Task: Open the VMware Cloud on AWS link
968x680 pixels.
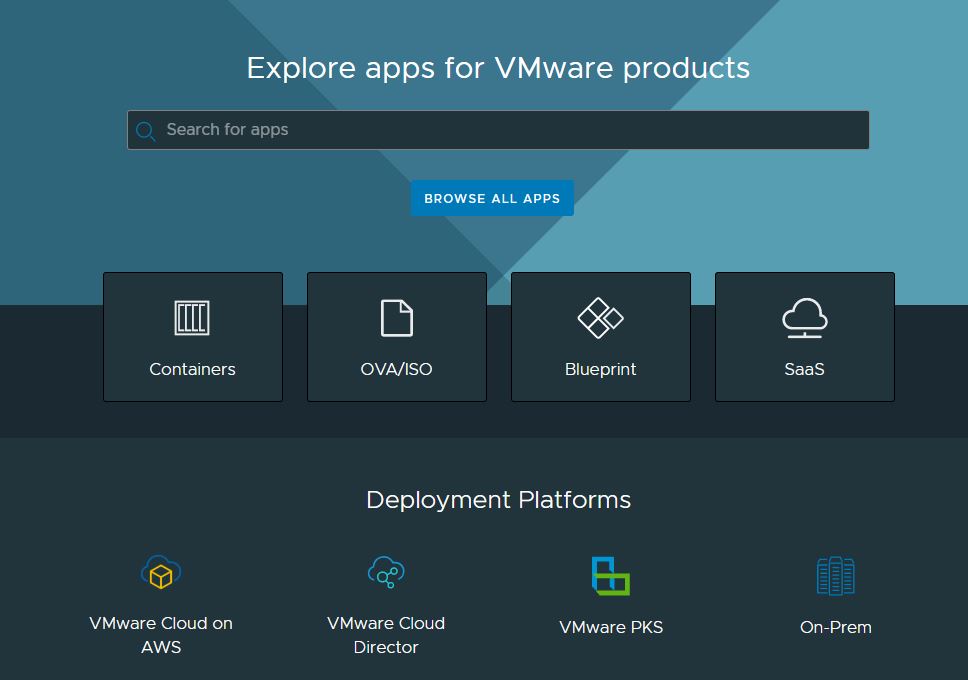Action: (161, 635)
